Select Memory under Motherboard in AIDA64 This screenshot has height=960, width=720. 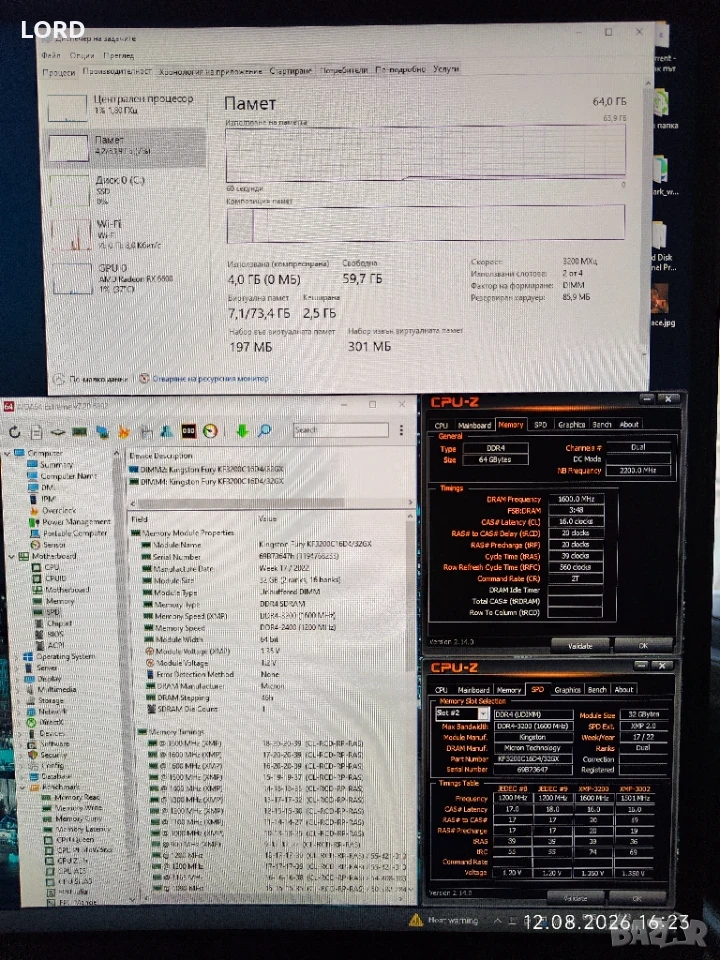coord(60,601)
